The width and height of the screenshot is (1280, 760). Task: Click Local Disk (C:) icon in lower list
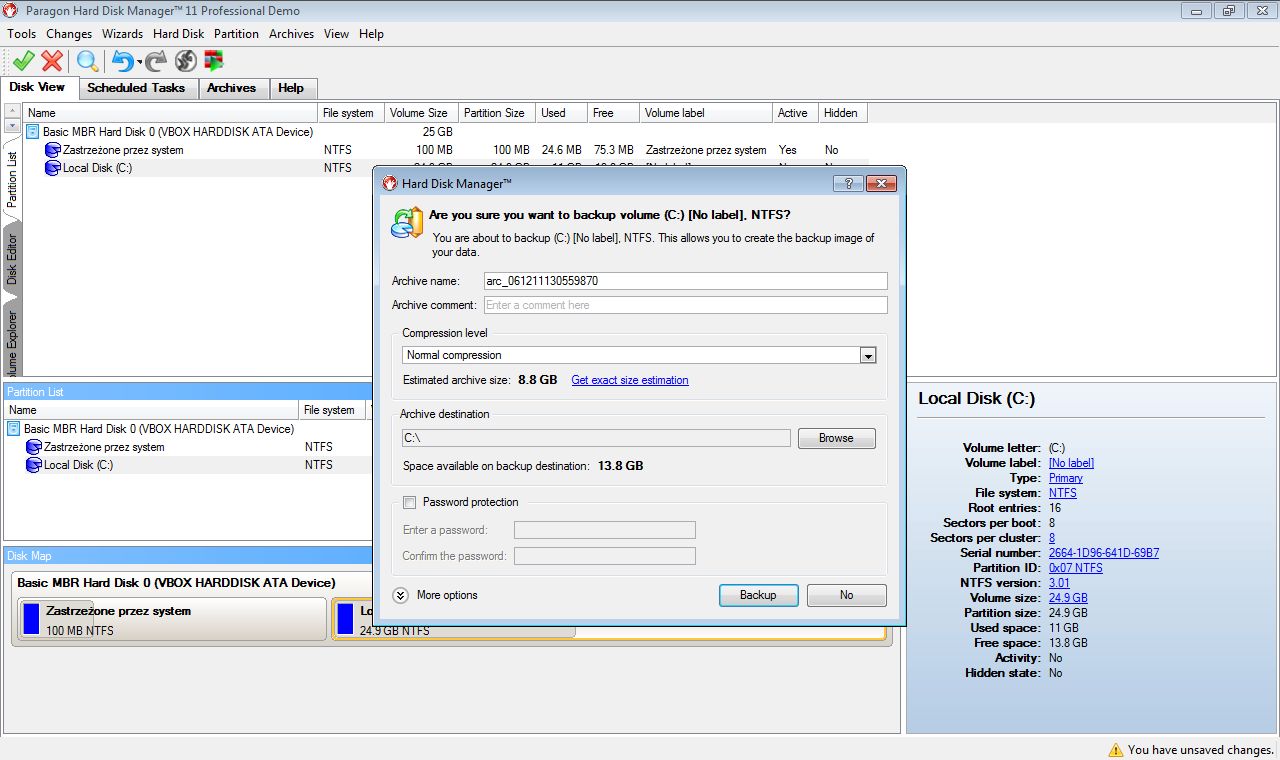(34, 465)
